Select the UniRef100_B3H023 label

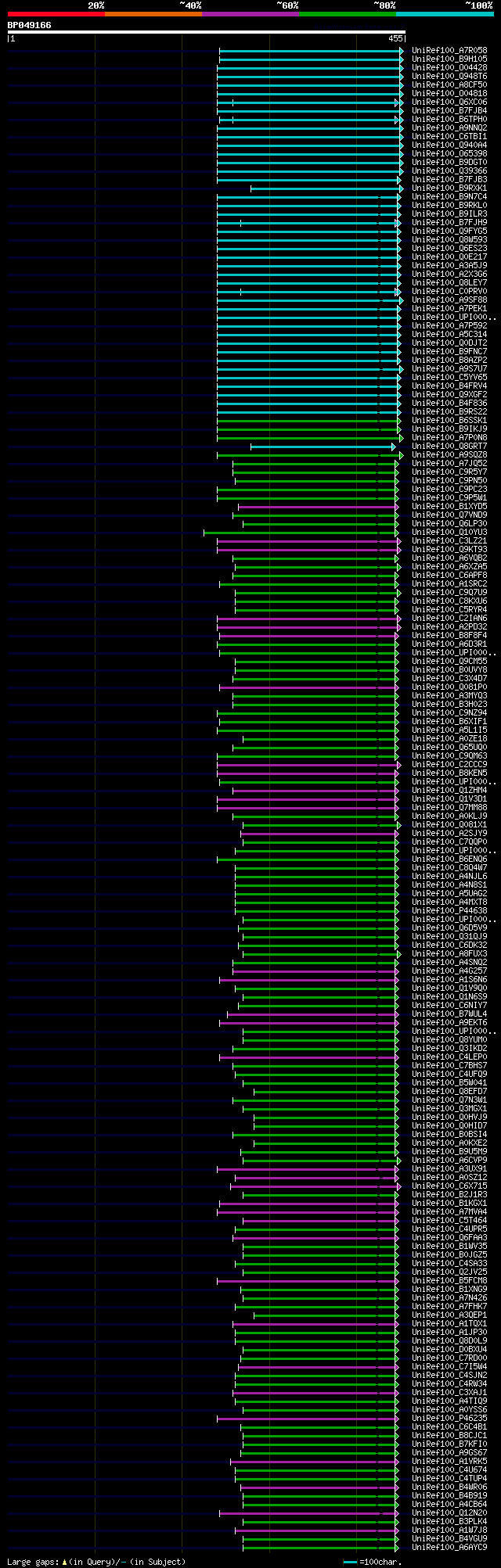pyautogui.click(x=449, y=705)
